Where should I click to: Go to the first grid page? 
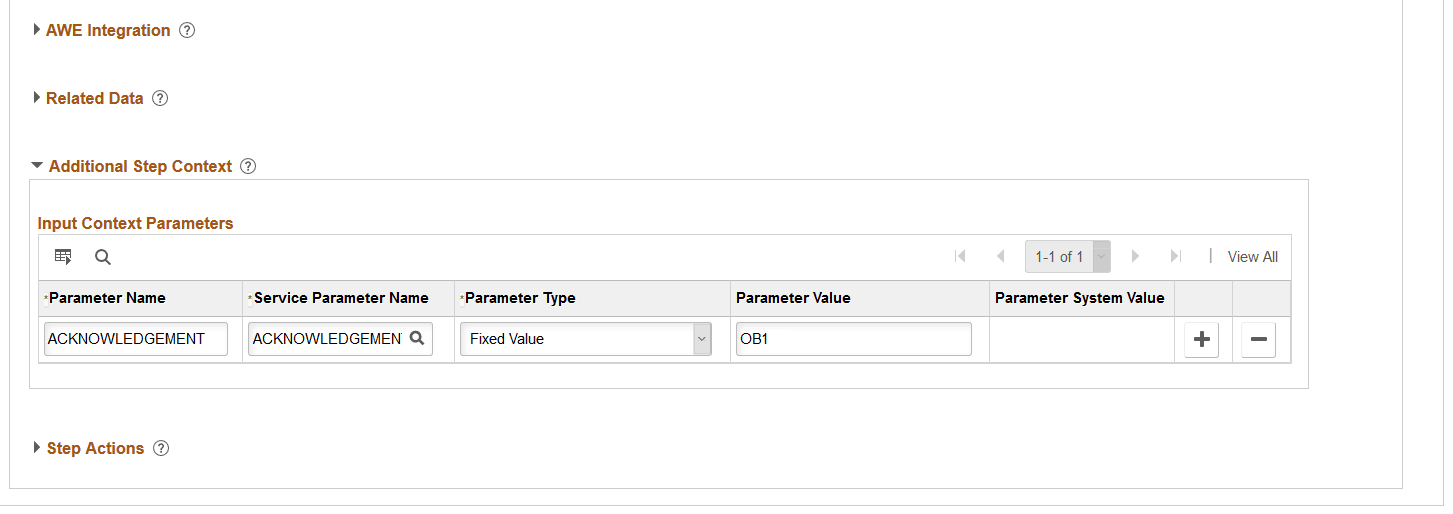point(960,256)
